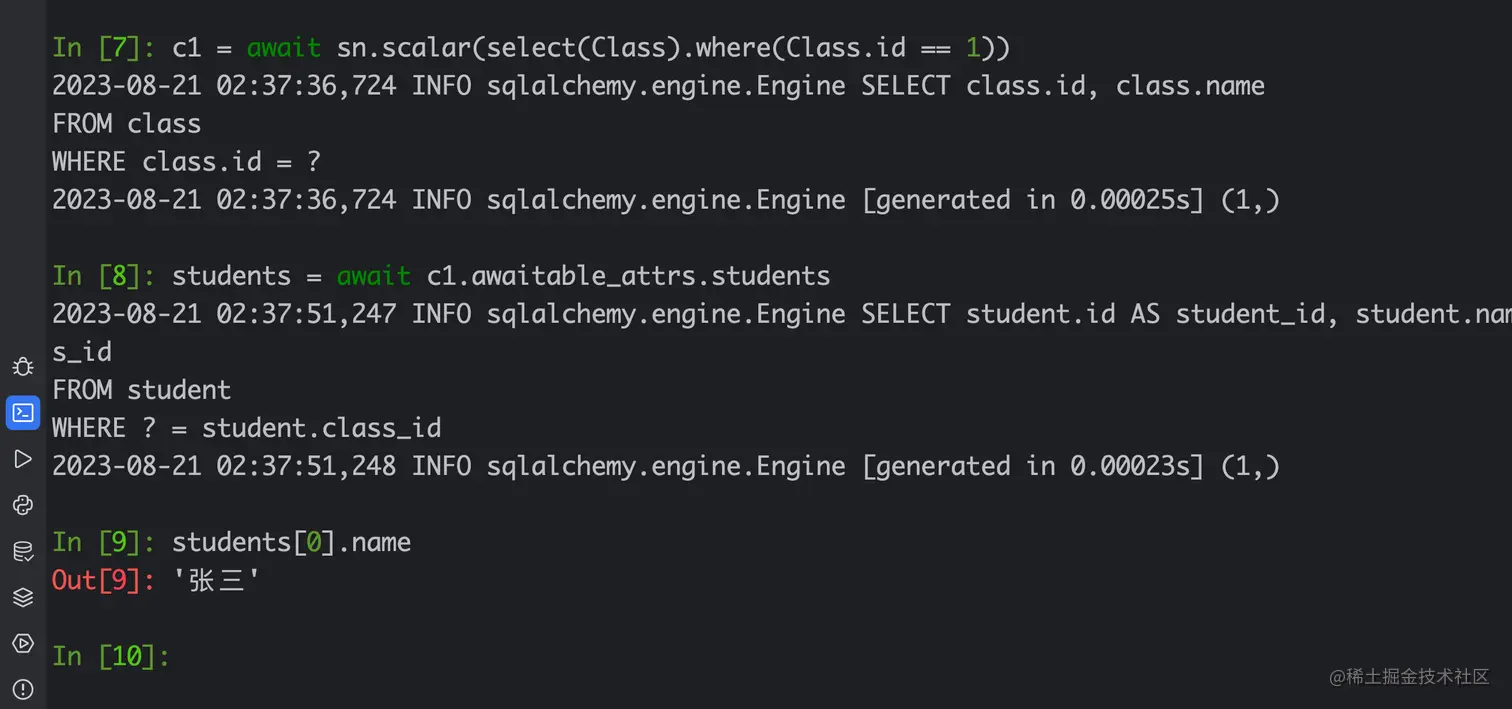
Task: Open the Services hexagon play icon
Action: [x=23, y=643]
